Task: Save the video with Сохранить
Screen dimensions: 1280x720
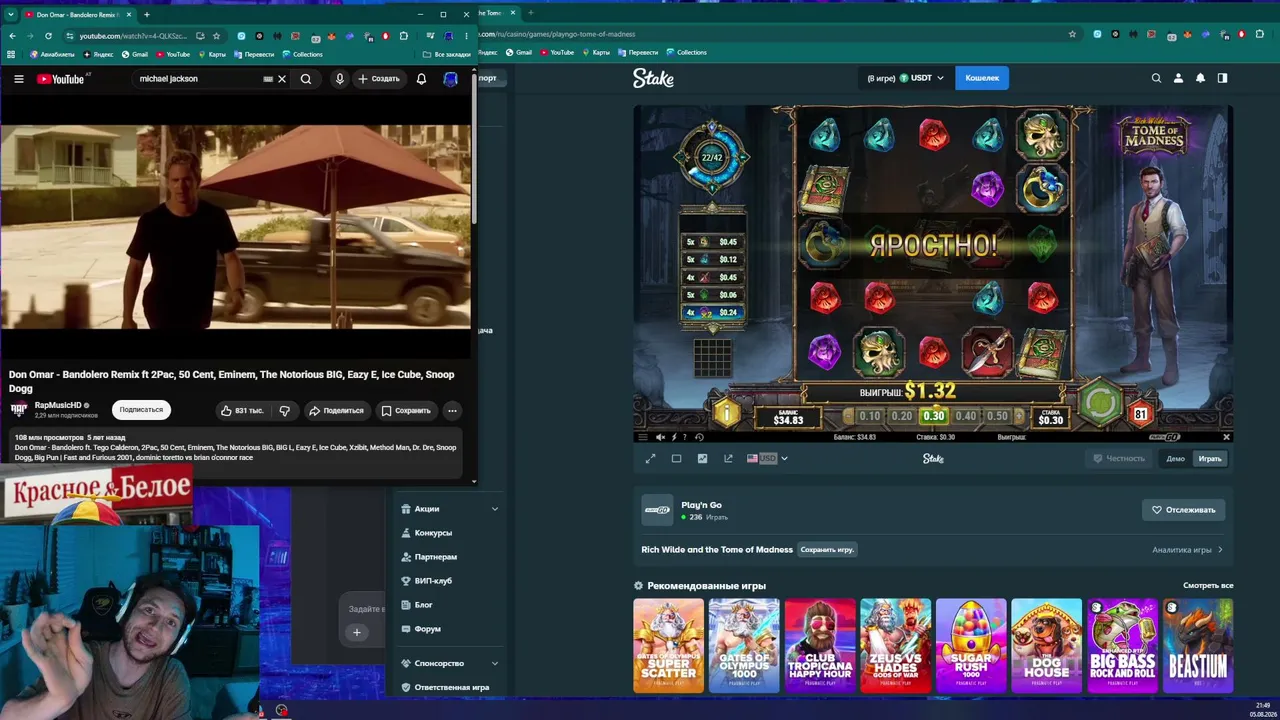Action: [405, 410]
